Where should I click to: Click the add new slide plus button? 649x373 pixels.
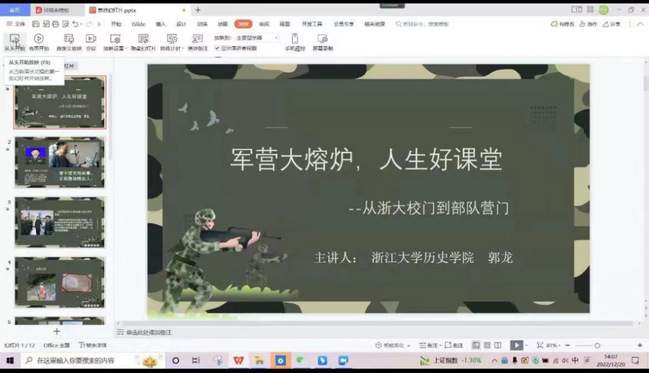57,331
